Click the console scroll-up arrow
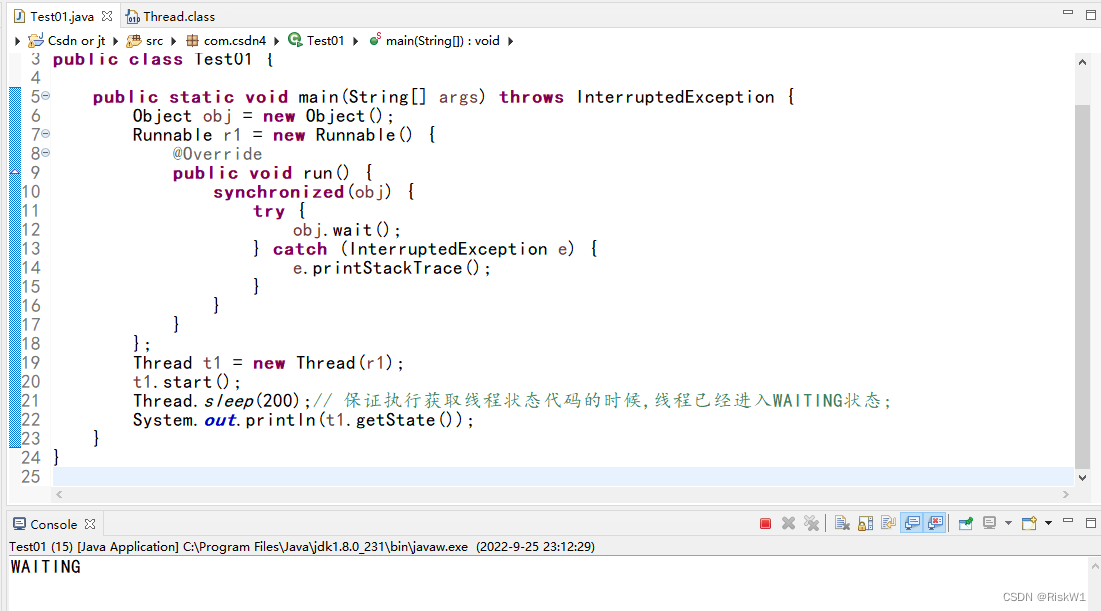 coord(1095,565)
